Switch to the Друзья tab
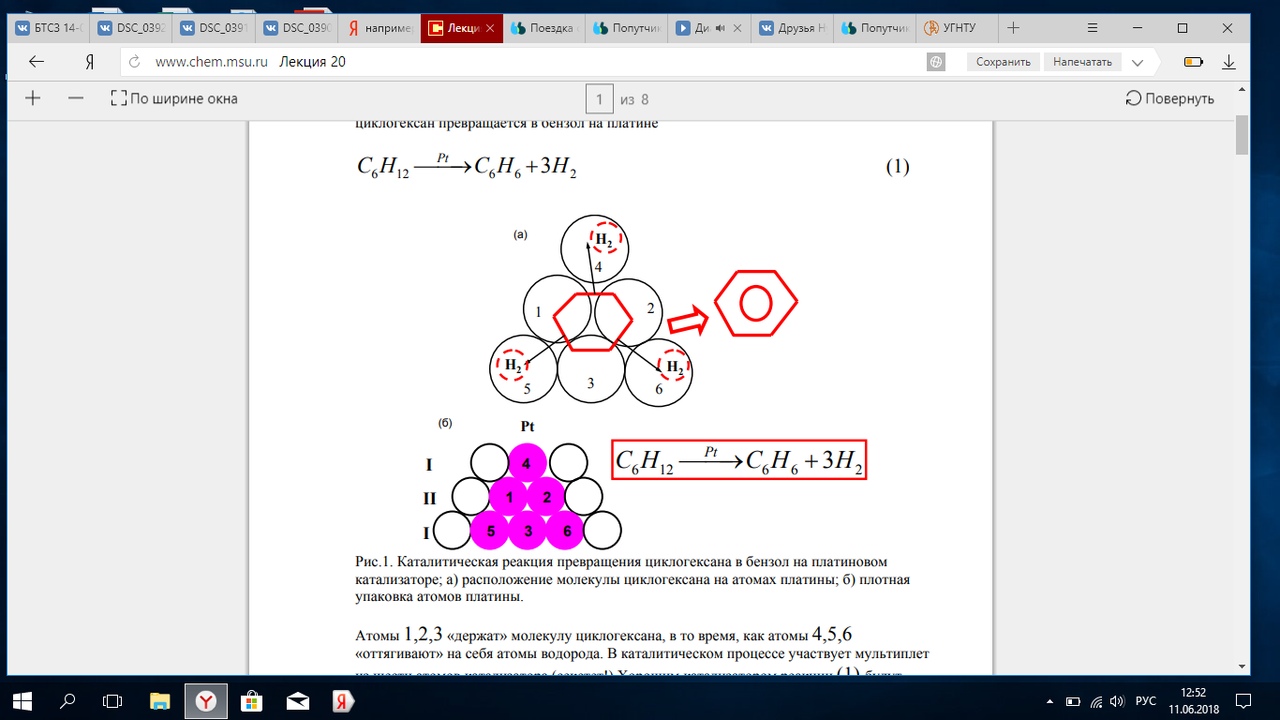Viewport: 1280px width, 720px height. pos(792,28)
